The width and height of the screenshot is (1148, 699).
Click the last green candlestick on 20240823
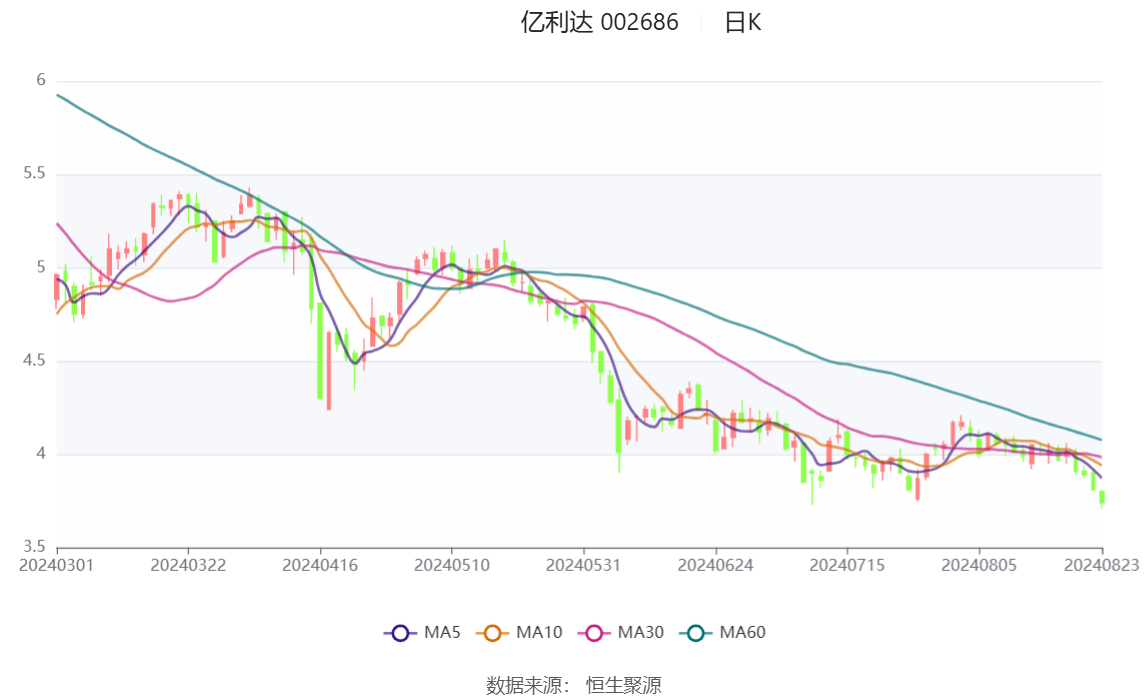(1102, 498)
